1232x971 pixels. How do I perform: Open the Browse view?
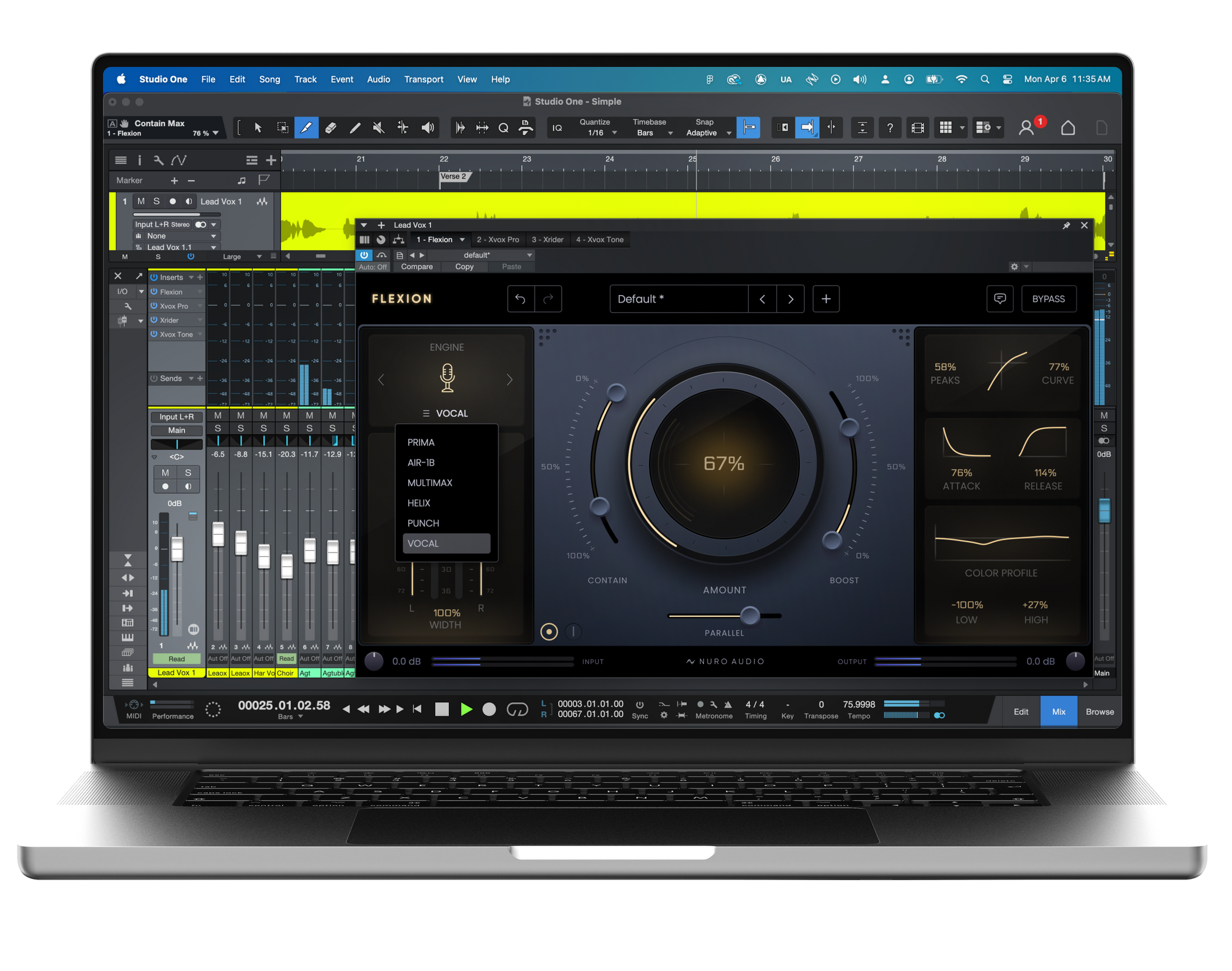pos(1099,712)
